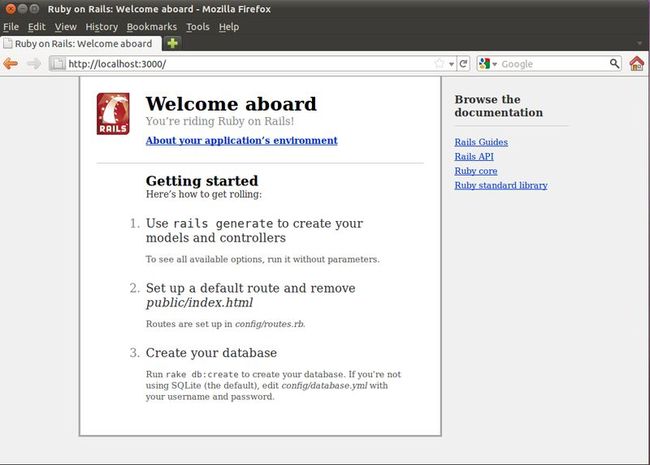650x465 pixels.
Task: Click the Rails logo image
Action: point(113,114)
